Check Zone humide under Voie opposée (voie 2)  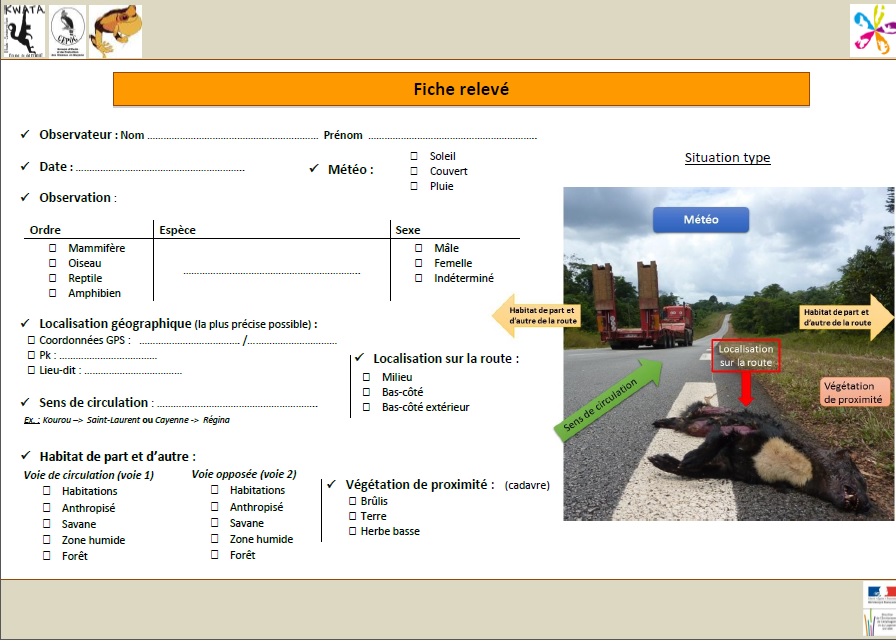tap(215, 538)
